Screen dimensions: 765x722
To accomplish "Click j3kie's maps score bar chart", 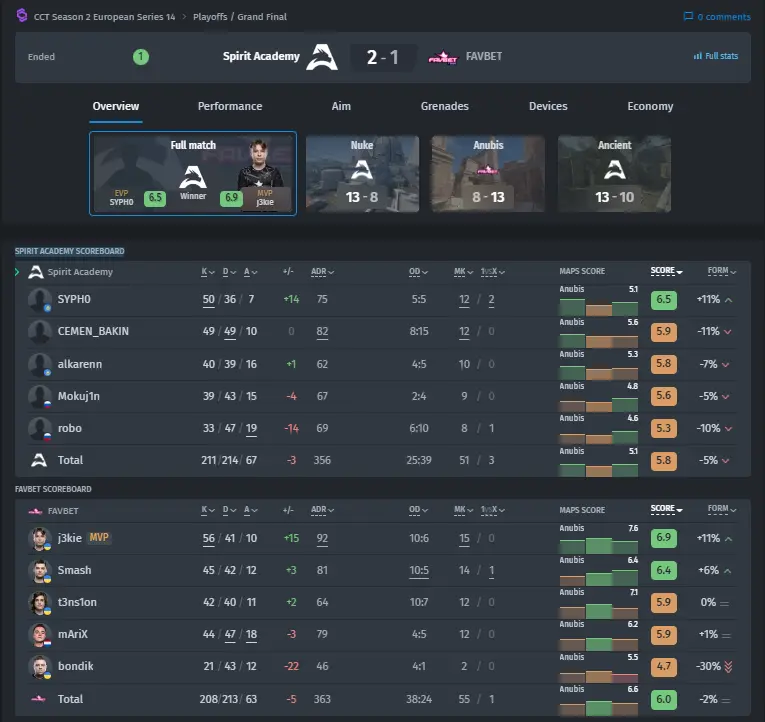I will coord(599,545).
